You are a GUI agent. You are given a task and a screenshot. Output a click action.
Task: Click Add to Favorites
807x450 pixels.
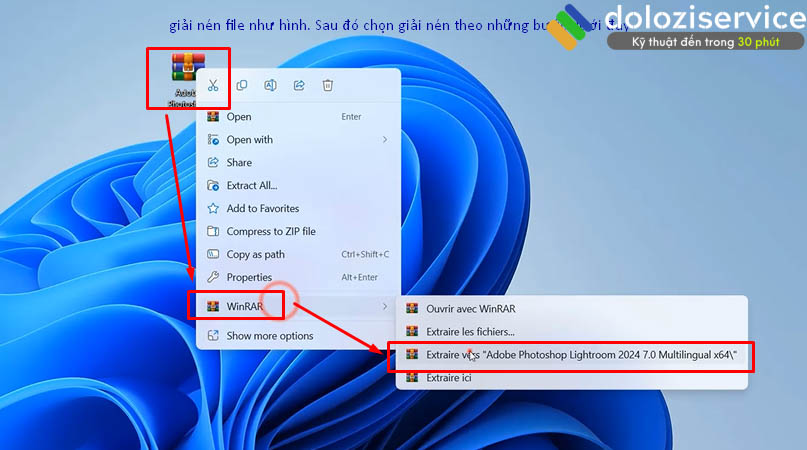(299, 209)
